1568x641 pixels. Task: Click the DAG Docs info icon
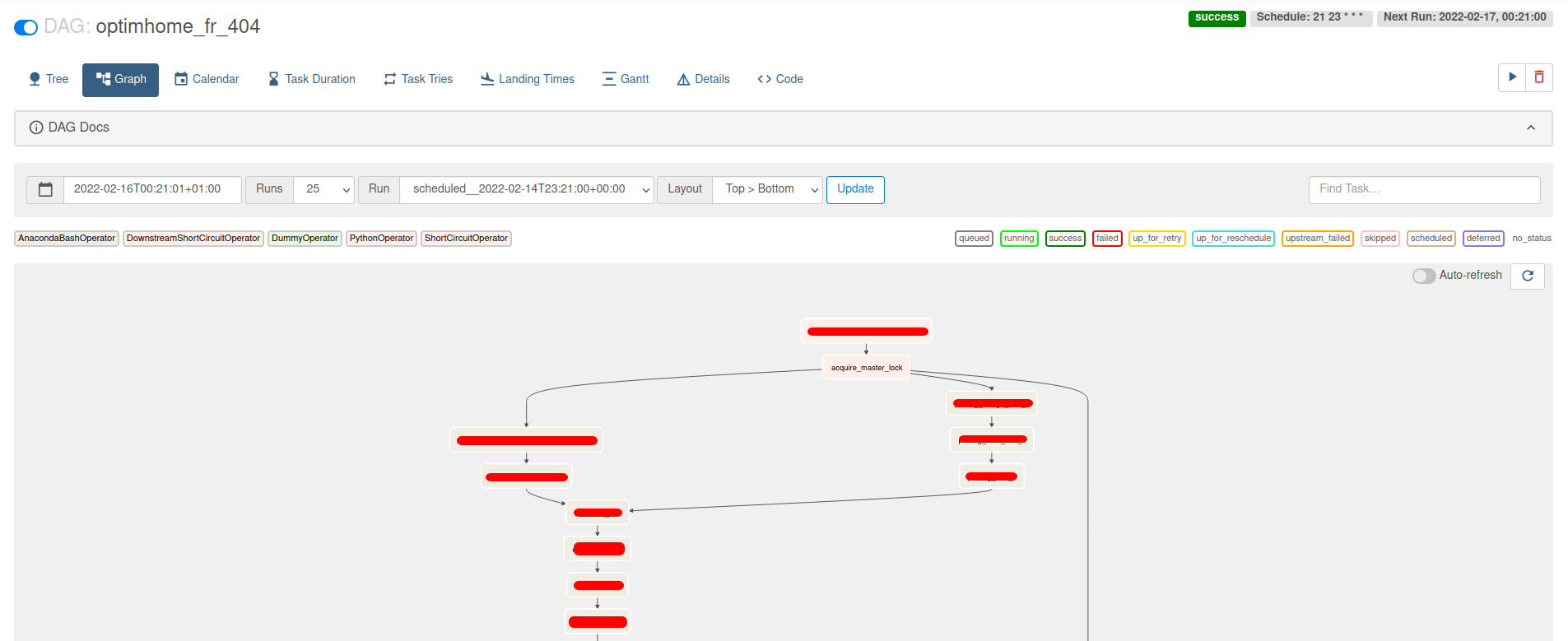click(36, 128)
